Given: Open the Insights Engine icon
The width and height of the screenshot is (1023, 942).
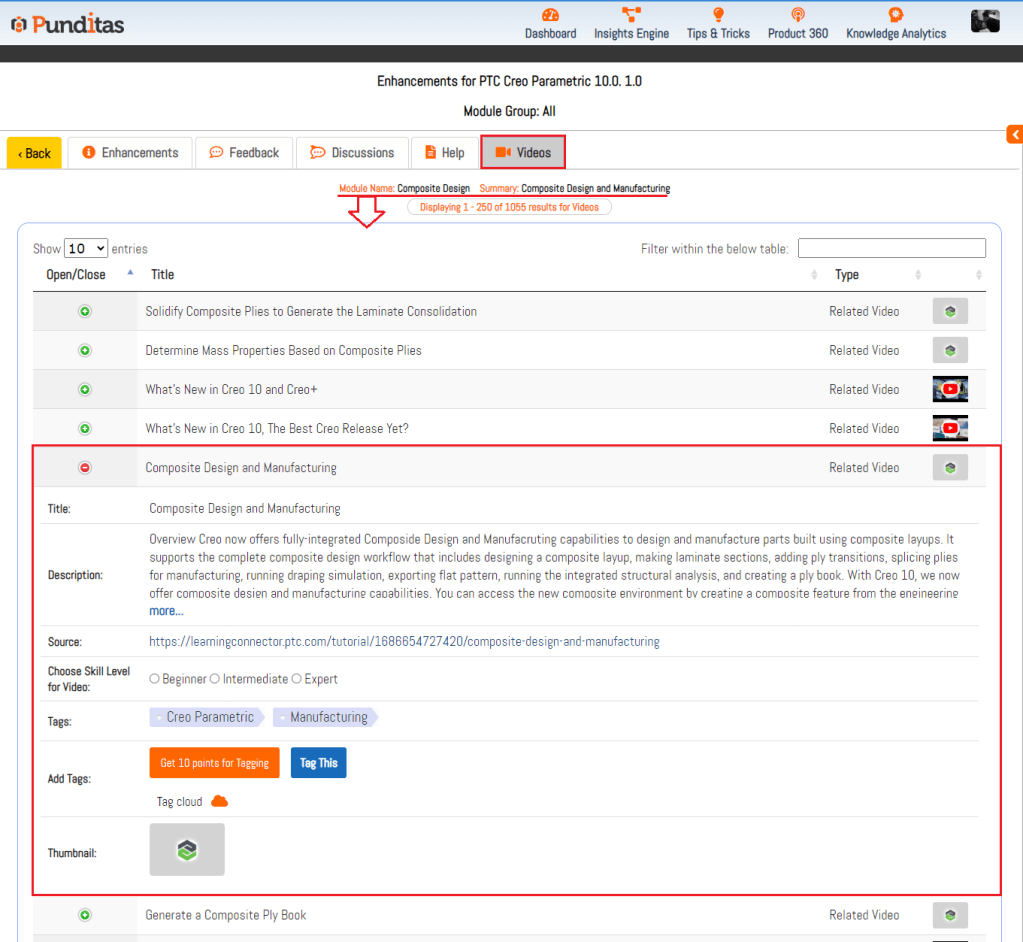Looking at the screenshot, I should 631,15.
